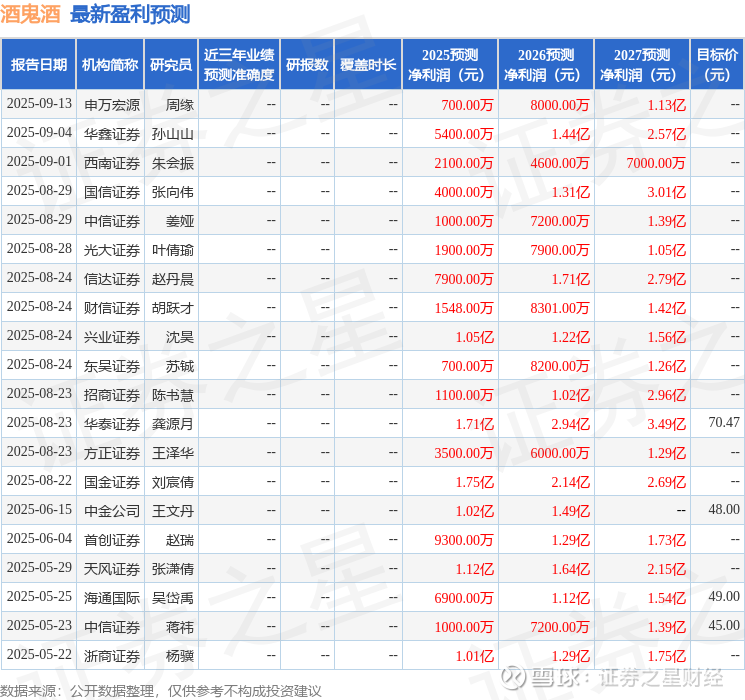Image resolution: width=745 pixels, height=700 pixels.
Task: Click the 5400.00万 profit value
Action: pyautogui.click(x=464, y=134)
